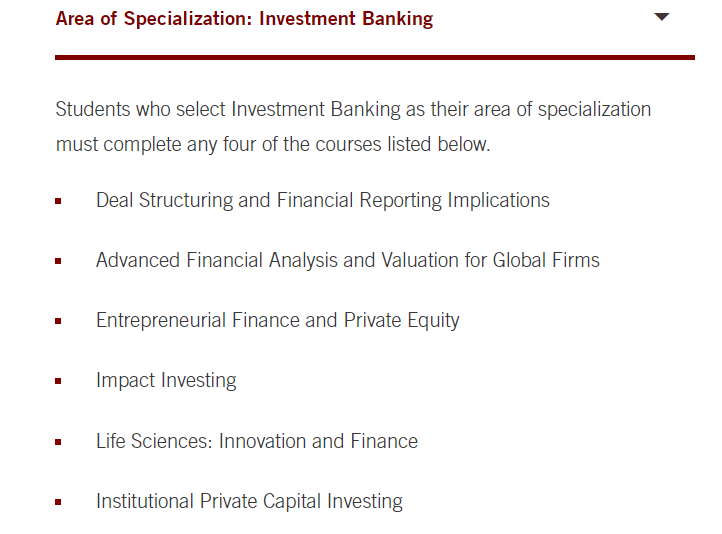The height and width of the screenshot is (534, 722).
Task: Click the bullet beside Impact Investing
Action: tap(58, 381)
